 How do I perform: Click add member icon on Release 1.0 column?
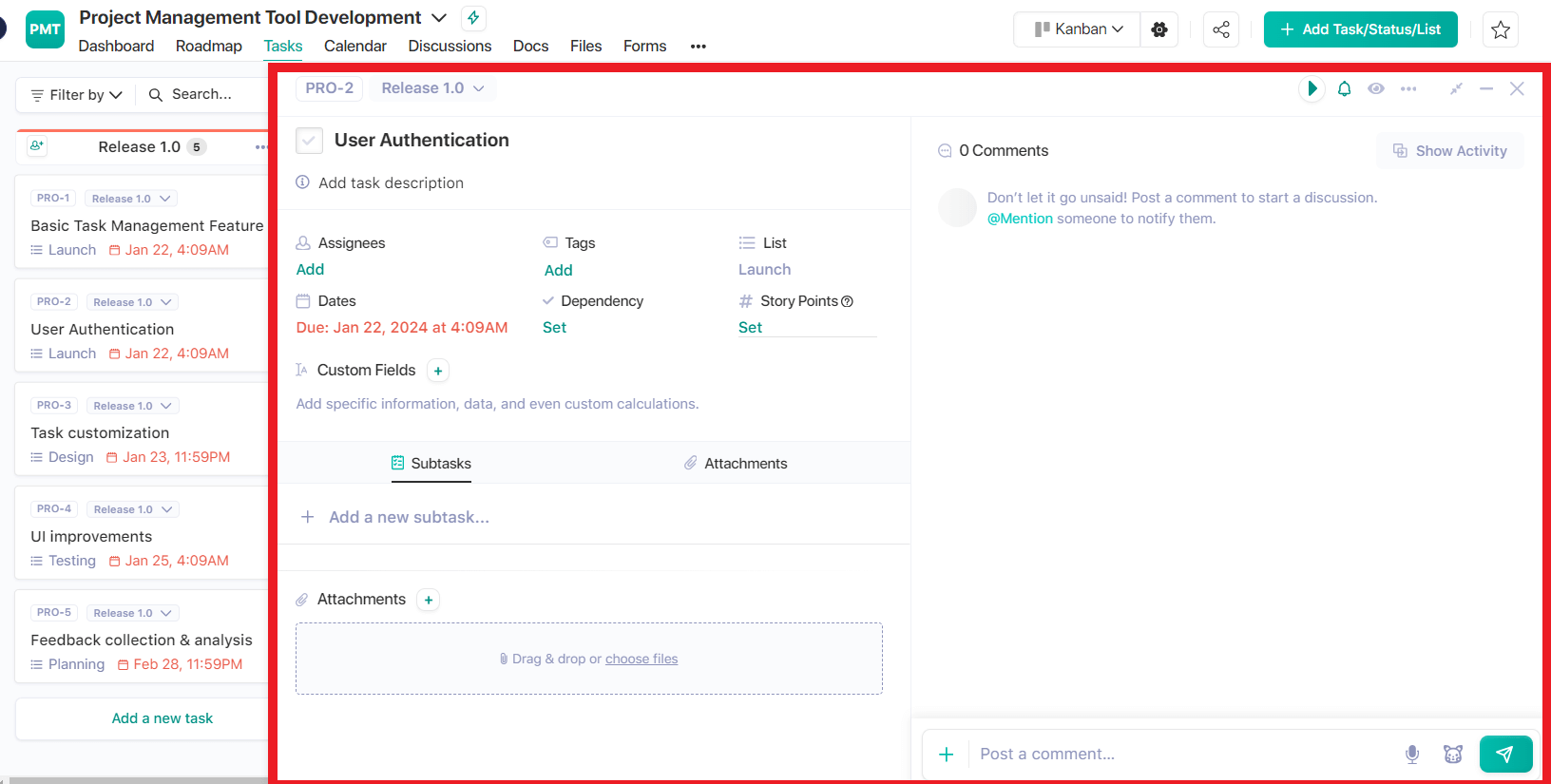coord(37,146)
